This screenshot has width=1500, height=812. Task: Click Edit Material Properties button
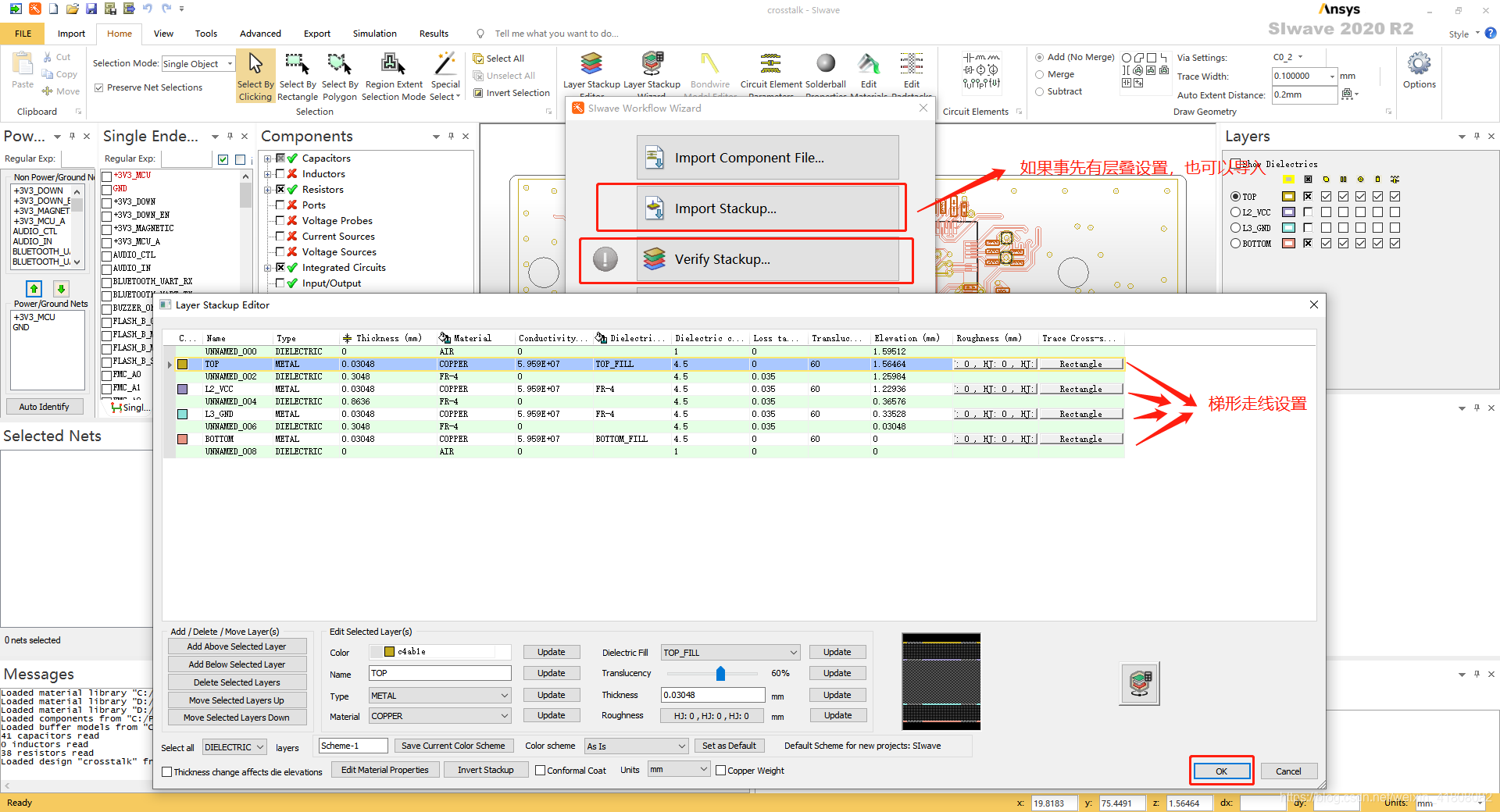[384, 770]
